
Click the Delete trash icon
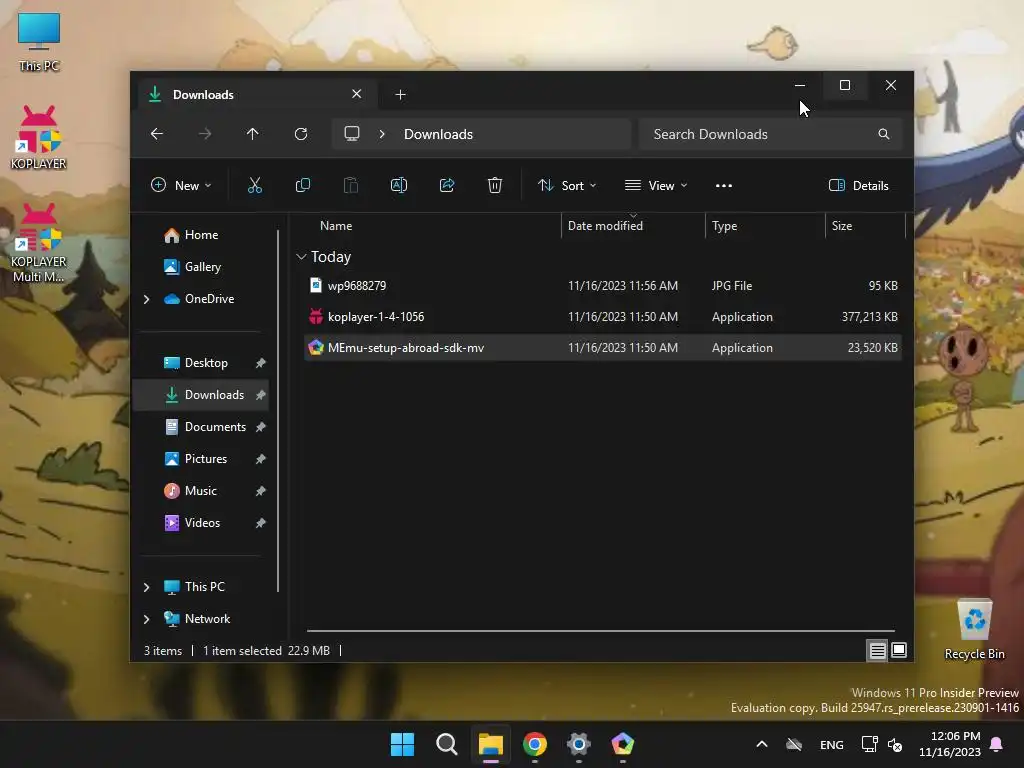click(495, 185)
